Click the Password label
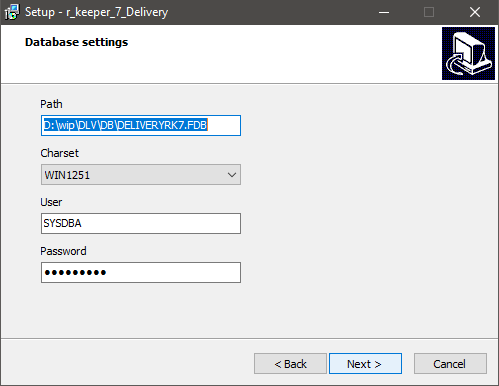The height and width of the screenshot is (386, 499). point(63,251)
